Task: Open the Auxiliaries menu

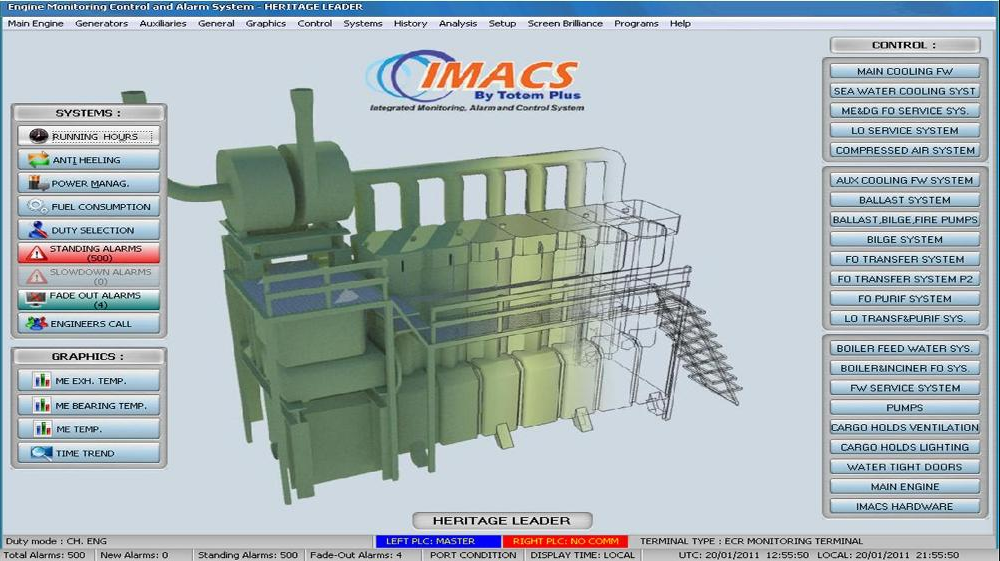Action: click(163, 23)
